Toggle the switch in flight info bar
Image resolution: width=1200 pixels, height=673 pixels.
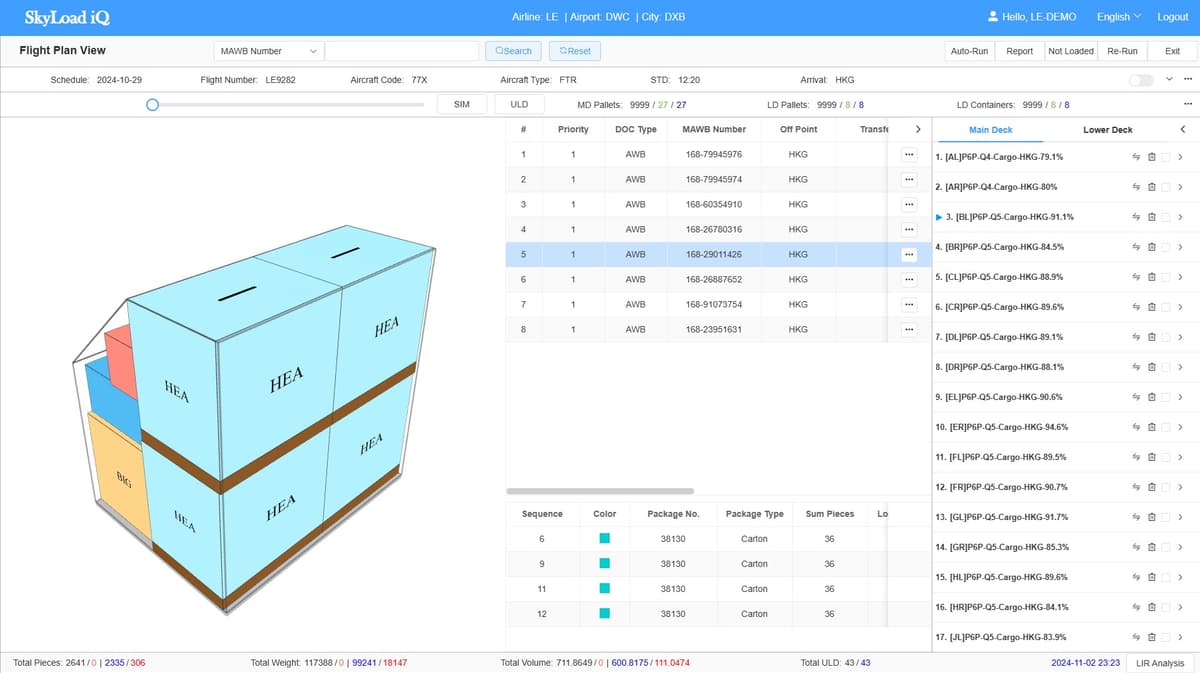point(1140,80)
